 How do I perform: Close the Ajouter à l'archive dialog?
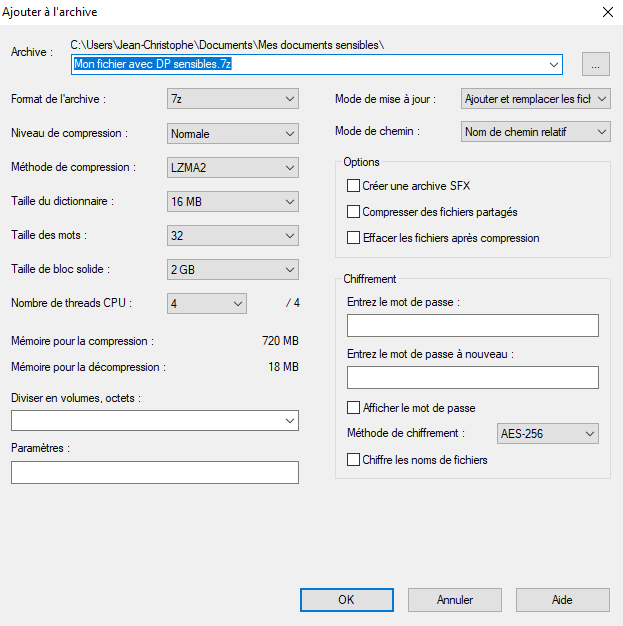coord(607,12)
